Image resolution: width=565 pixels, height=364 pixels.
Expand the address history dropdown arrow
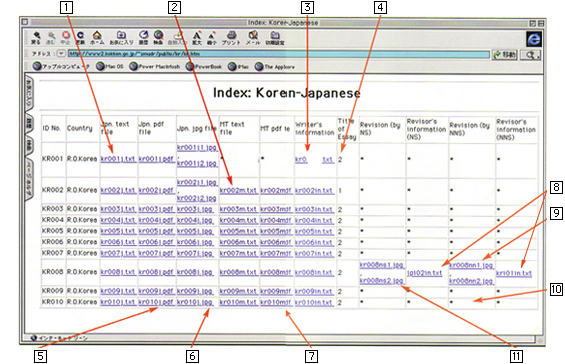click(x=61, y=54)
